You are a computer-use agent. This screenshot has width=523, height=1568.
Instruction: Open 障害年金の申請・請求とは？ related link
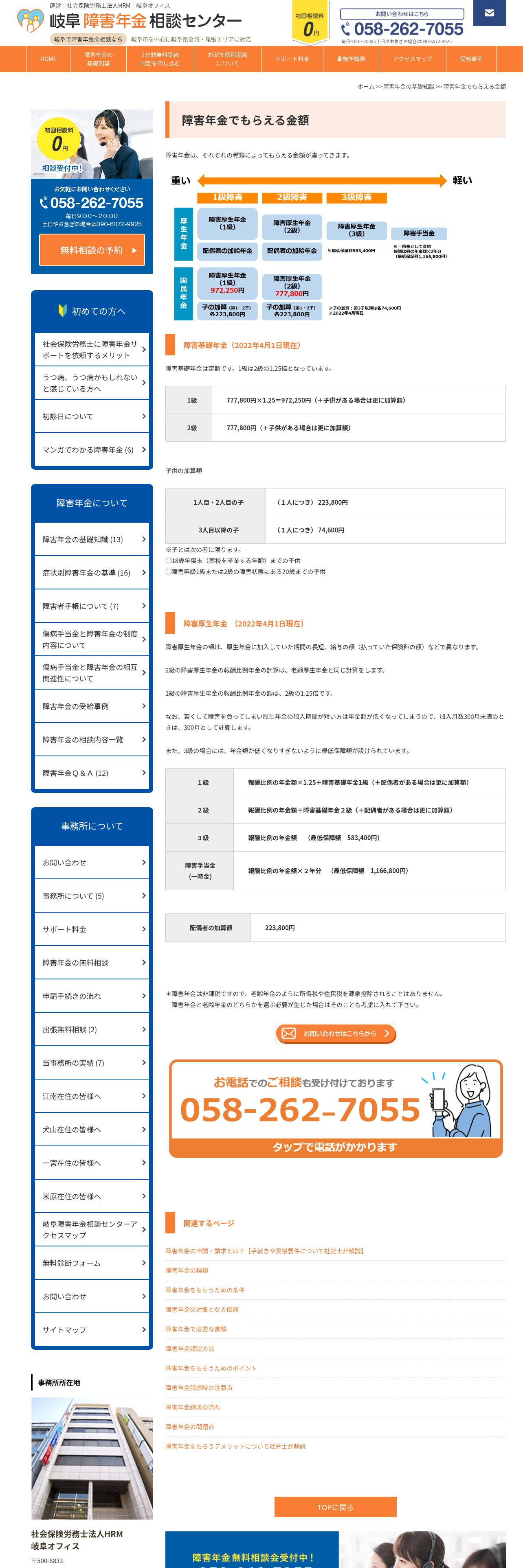click(x=266, y=1251)
